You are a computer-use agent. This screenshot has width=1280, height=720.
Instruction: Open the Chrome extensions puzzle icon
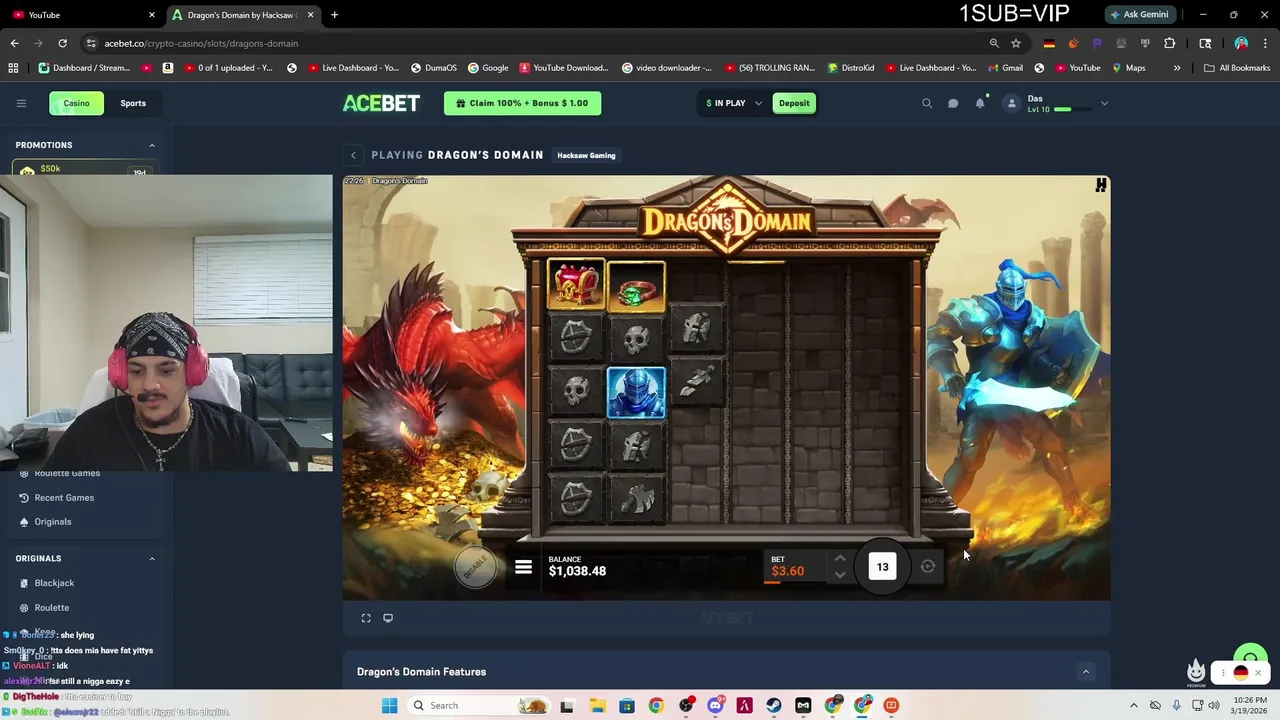[1169, 43]
